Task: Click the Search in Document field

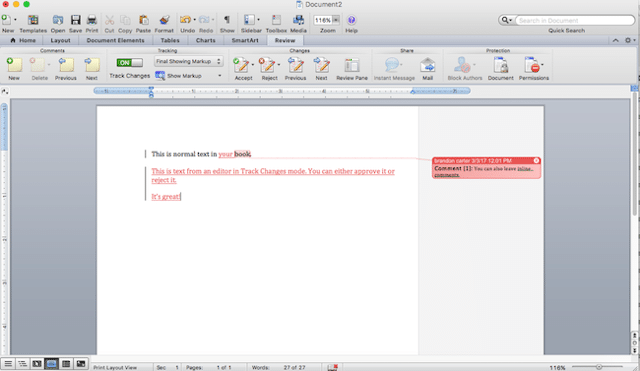Action: tap(575, 20)
